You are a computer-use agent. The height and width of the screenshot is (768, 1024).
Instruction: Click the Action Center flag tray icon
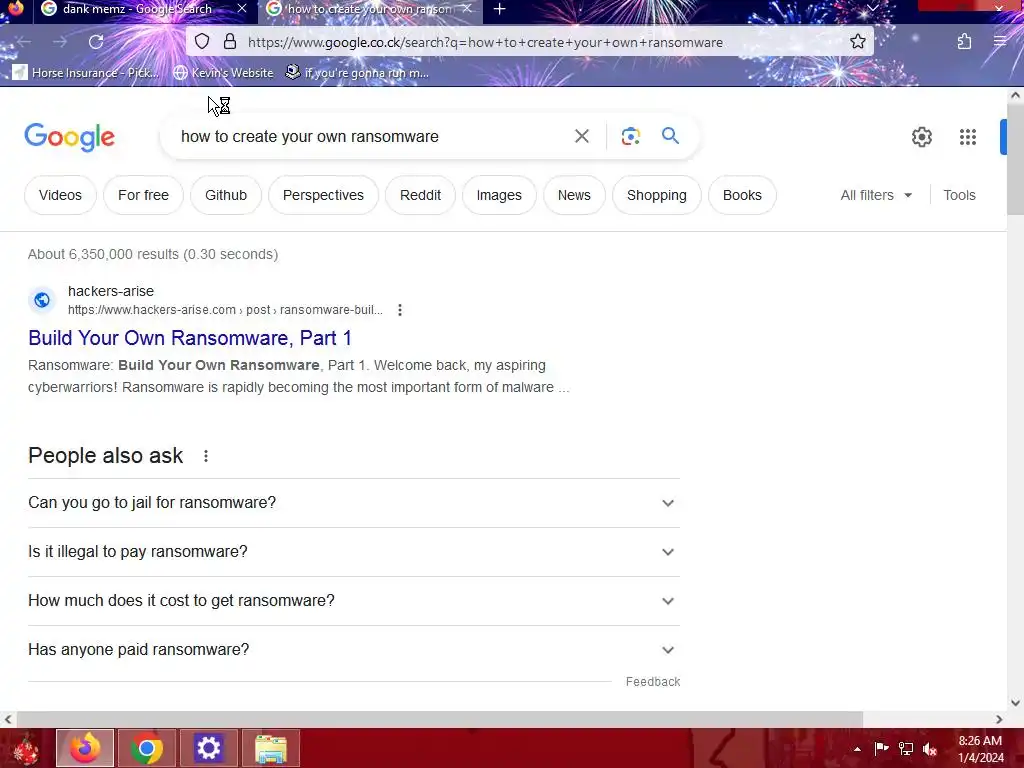coord(881,749)
